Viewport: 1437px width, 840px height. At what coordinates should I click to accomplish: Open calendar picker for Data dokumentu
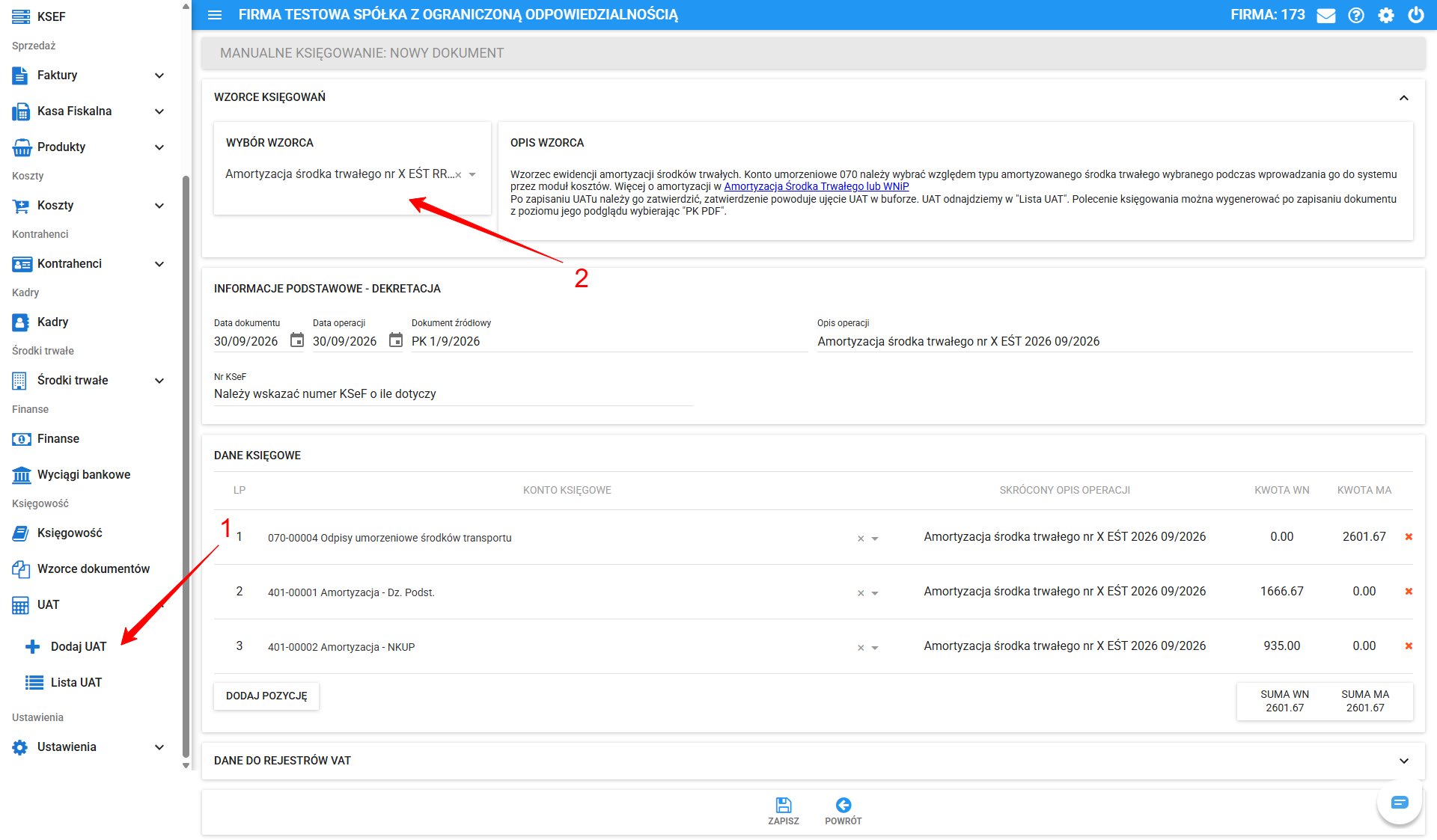point(297,340)
